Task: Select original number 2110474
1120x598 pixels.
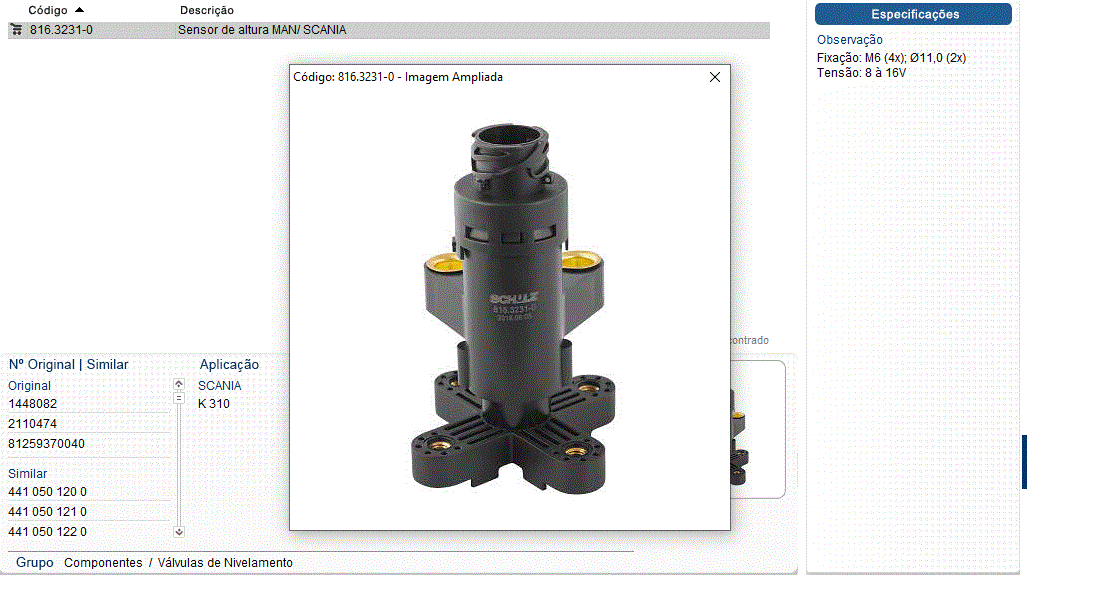Action: point(32,424)
